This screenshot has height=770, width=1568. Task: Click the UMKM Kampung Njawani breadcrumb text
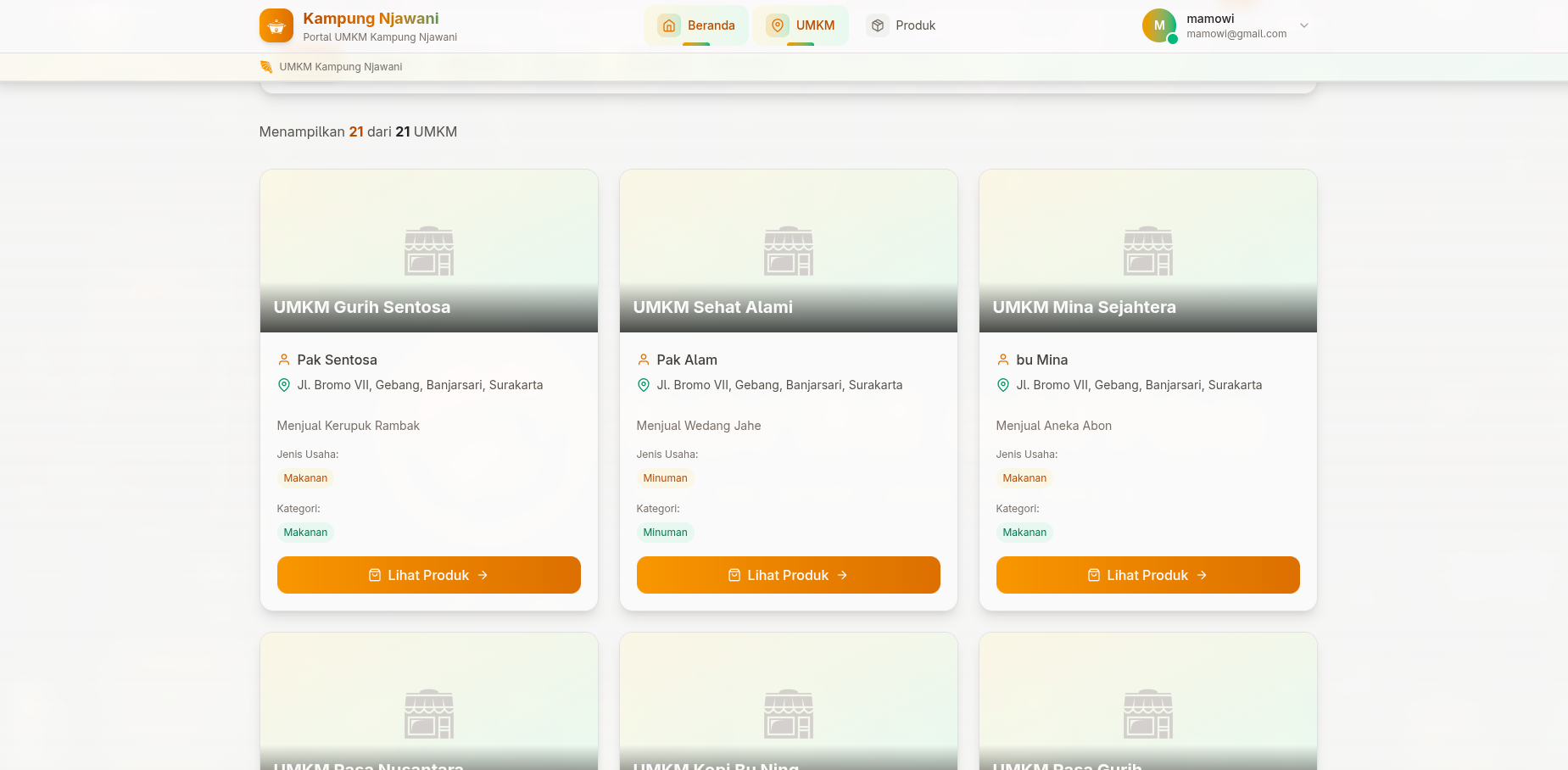341,67
